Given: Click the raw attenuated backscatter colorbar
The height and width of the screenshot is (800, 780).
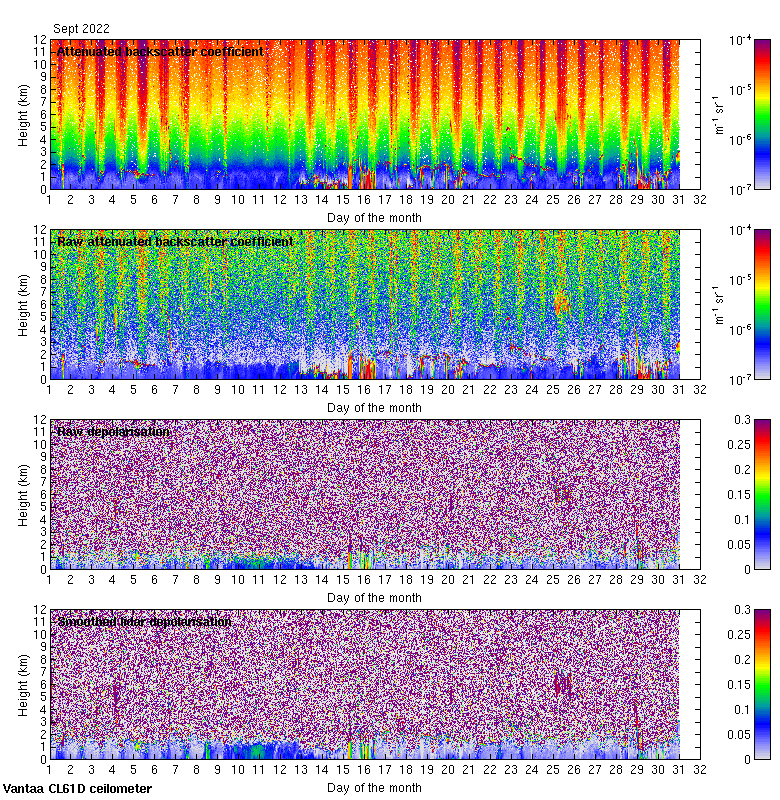Looking at the screenshot, I should 762,304.
